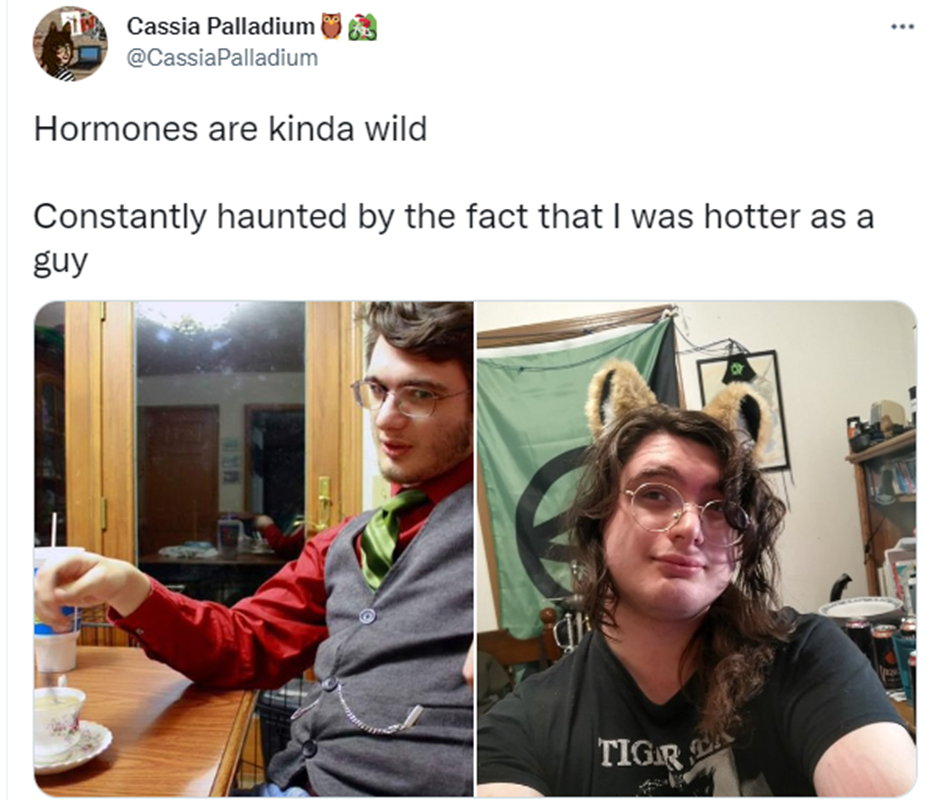Screen dimensions: 927x800
Task: Enlarge the left photo with red shirt
Action: pyautogui.click(x=254, y=549)
